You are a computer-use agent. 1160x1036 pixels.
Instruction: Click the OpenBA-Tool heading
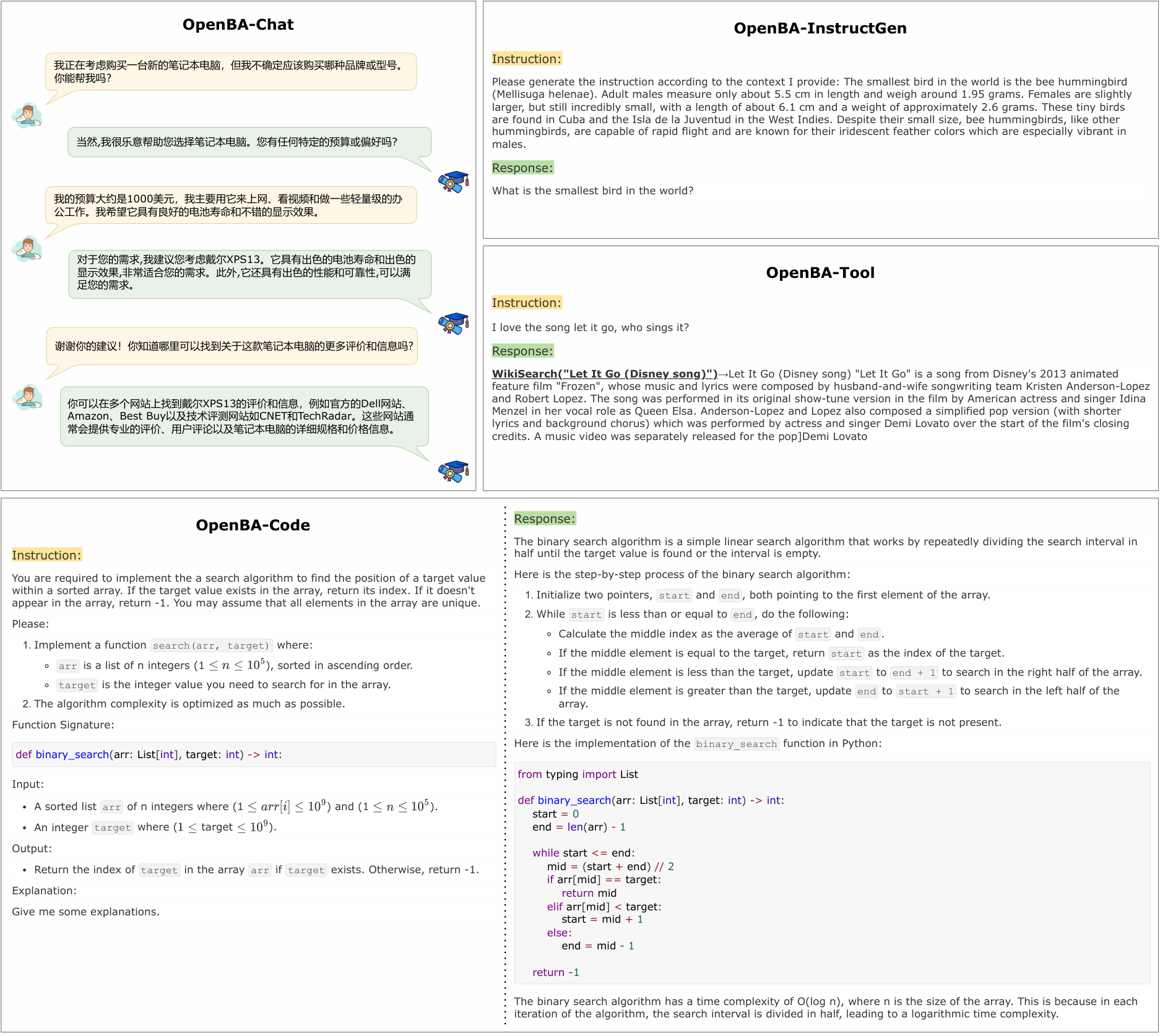tap(820, 273)
